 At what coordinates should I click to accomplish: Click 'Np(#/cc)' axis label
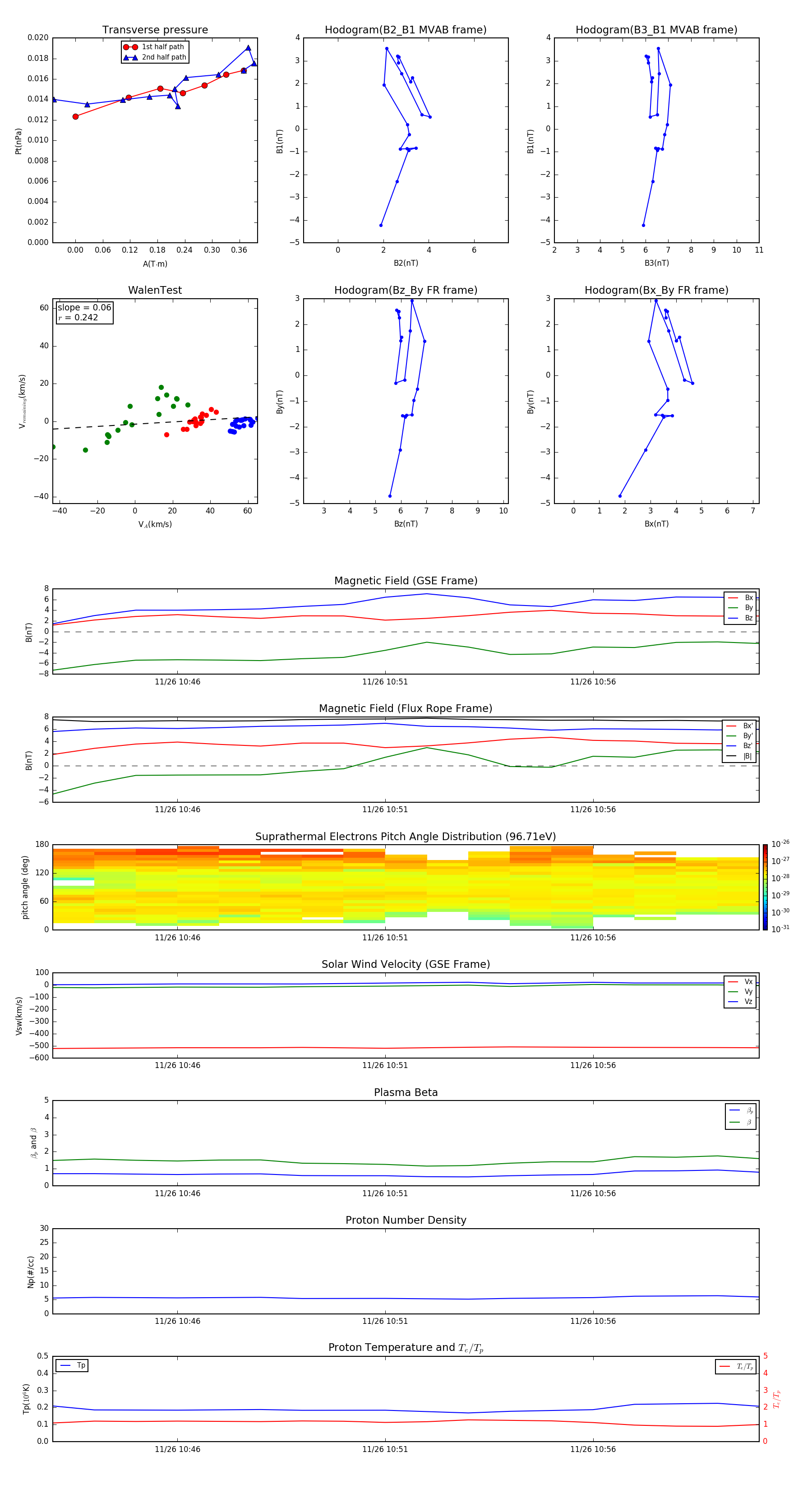coord(31,1272)
